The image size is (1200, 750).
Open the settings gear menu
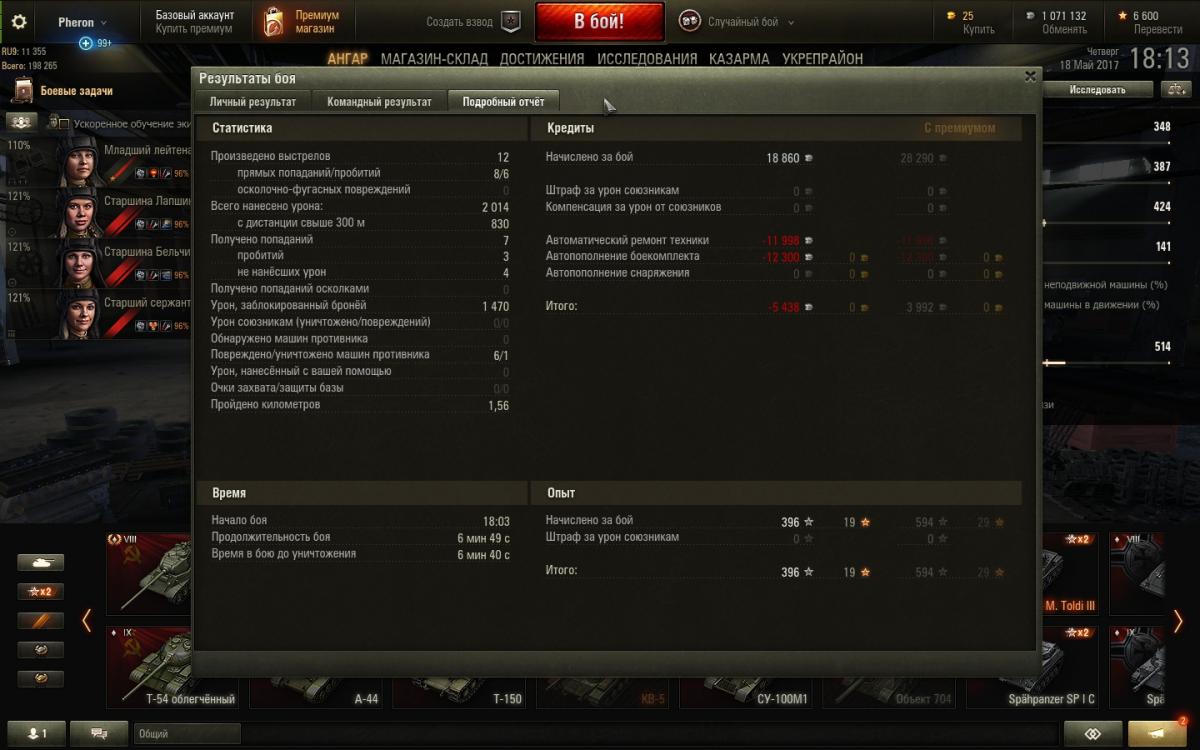(18, 22)
